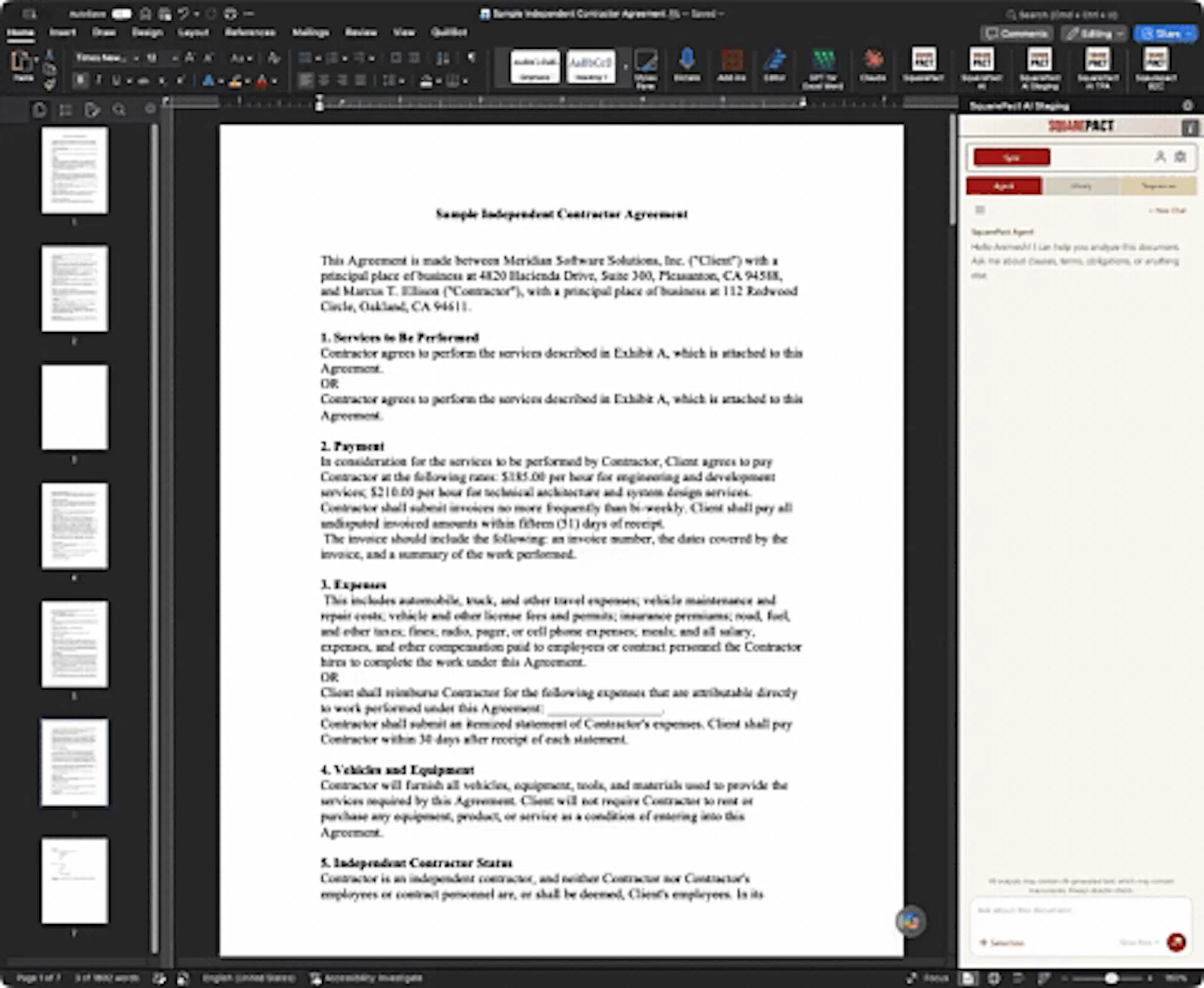Viewport: 1204px width, 988px height.
Task: Open the Comments button
Action: coord(1017,34)
